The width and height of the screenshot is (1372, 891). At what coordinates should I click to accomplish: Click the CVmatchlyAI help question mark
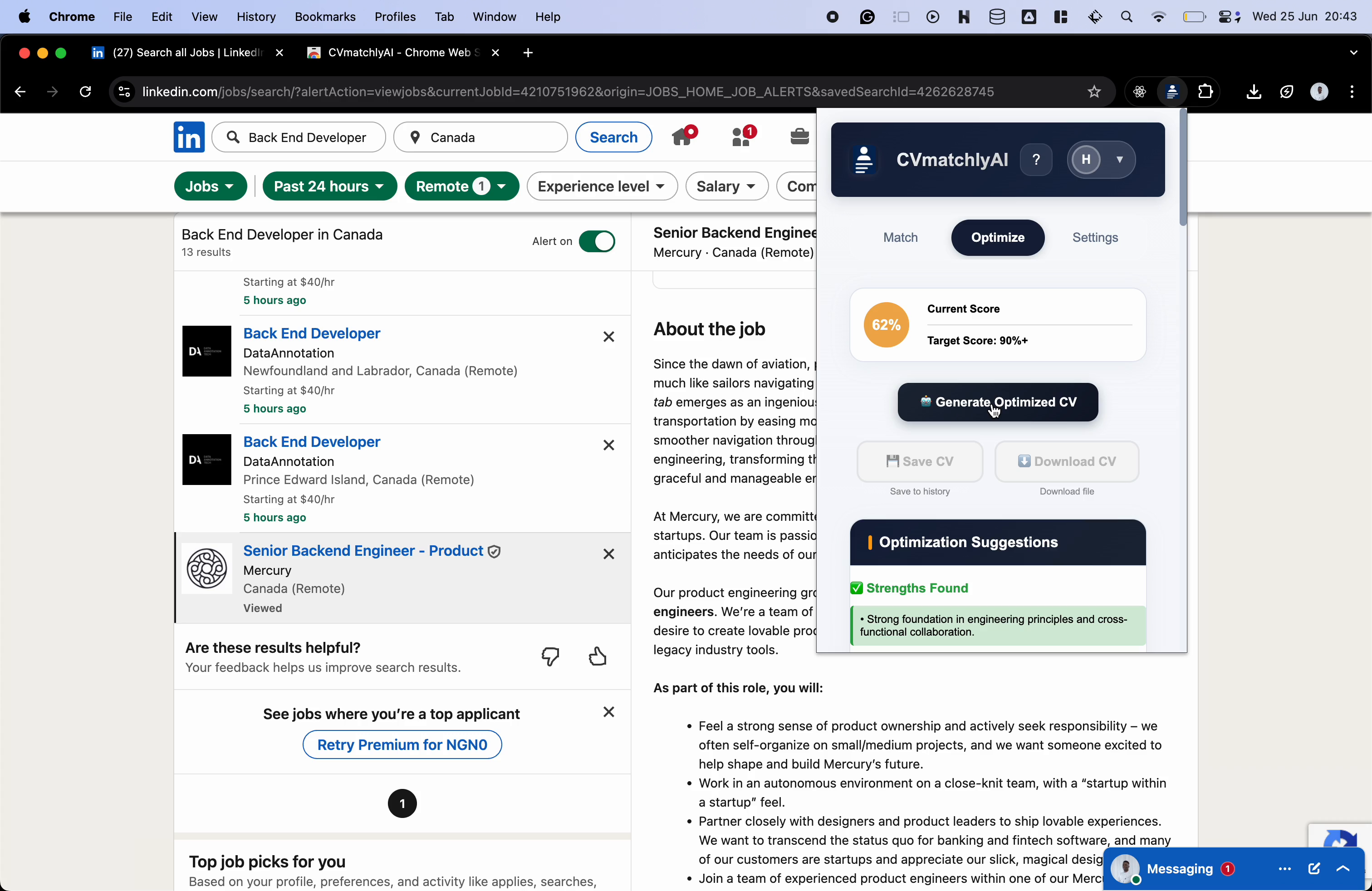[x=1036, y=160]
